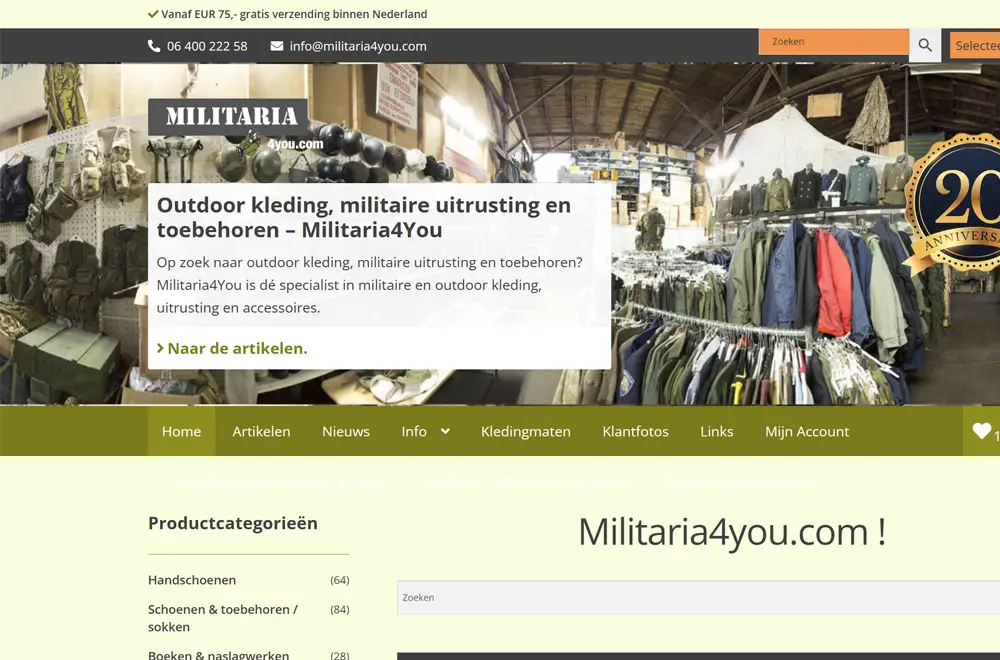Open the Selecteer dropdown in top bar
This screenshot has width=1000, height=660.
[x=975, y=45]
